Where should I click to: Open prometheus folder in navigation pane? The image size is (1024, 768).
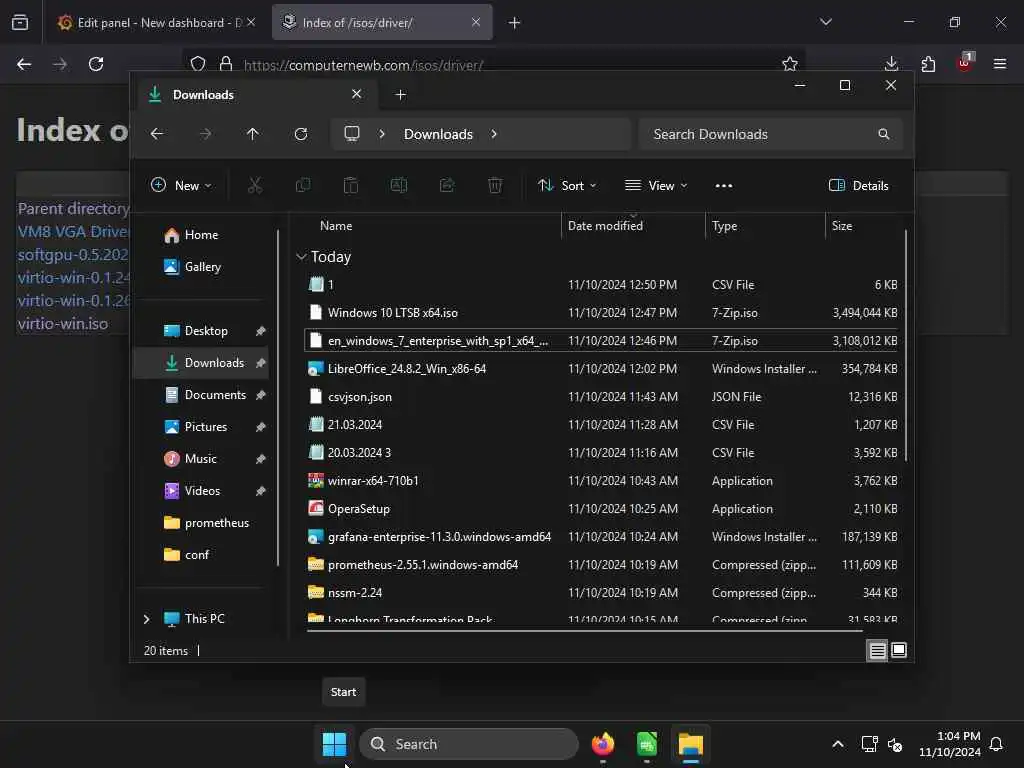pos(217,523)
